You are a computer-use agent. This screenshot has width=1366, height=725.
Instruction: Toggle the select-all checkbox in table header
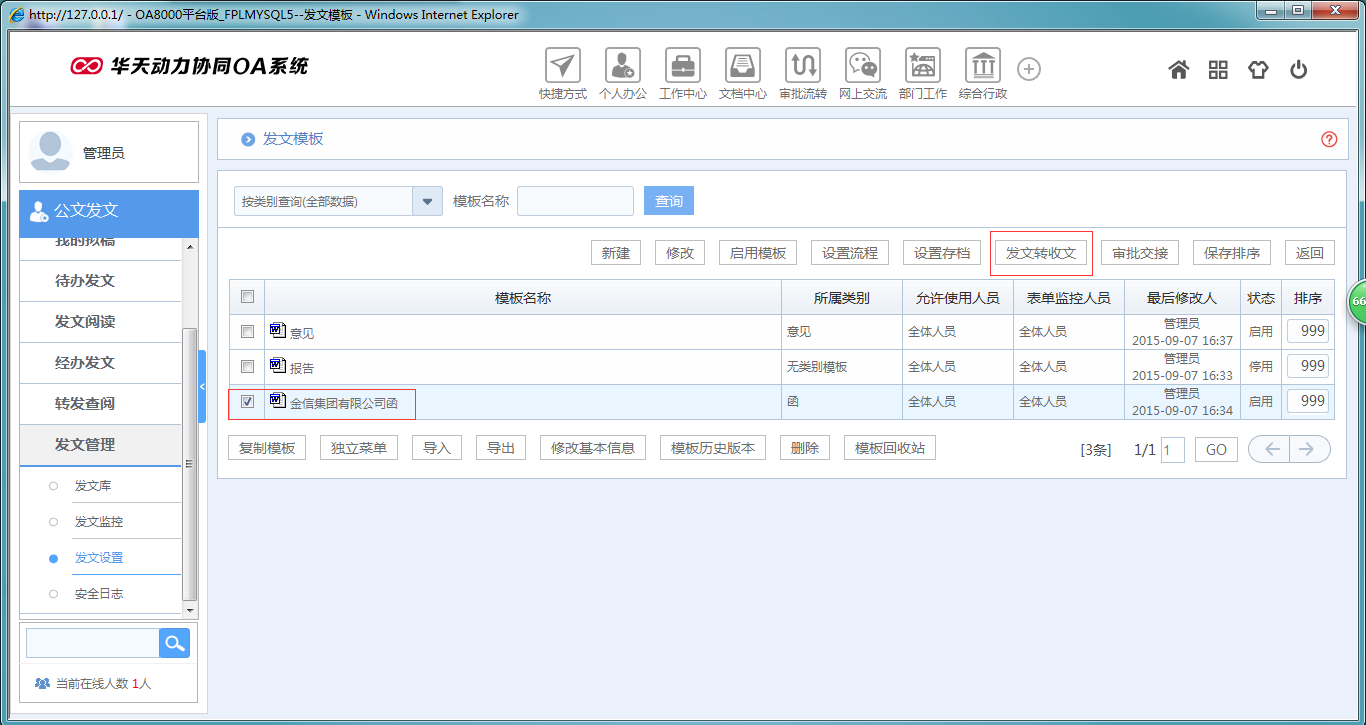pyautogui.click(x=246, y=296)
